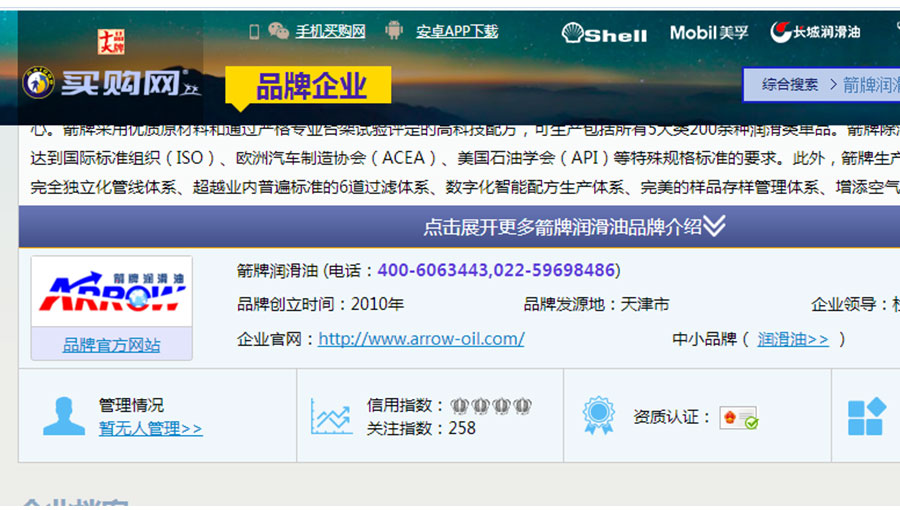
Task: Click the trend line chart icon
Action: tap(331, 416)
